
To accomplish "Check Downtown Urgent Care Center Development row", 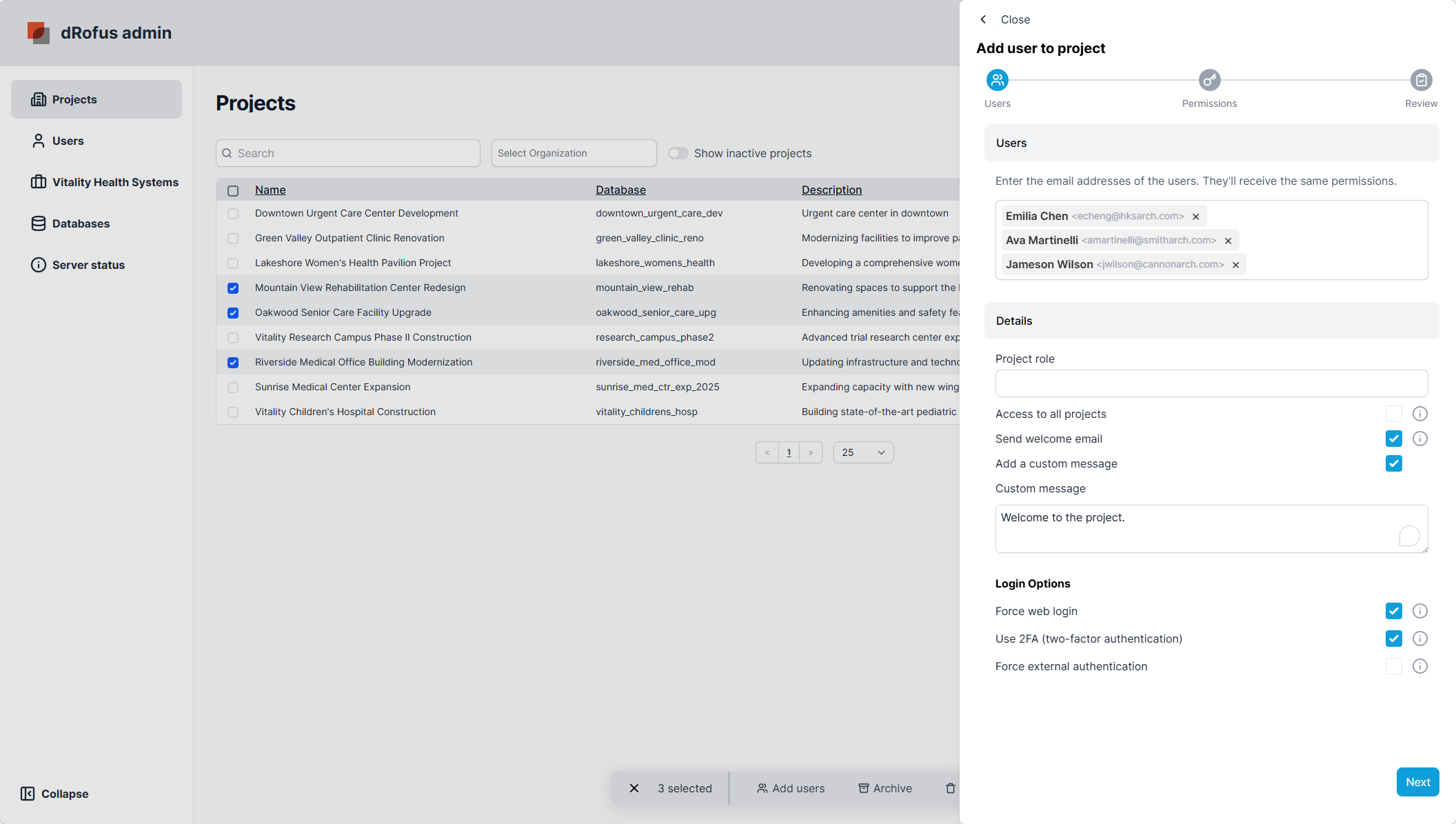I will (x=233, y=214).
